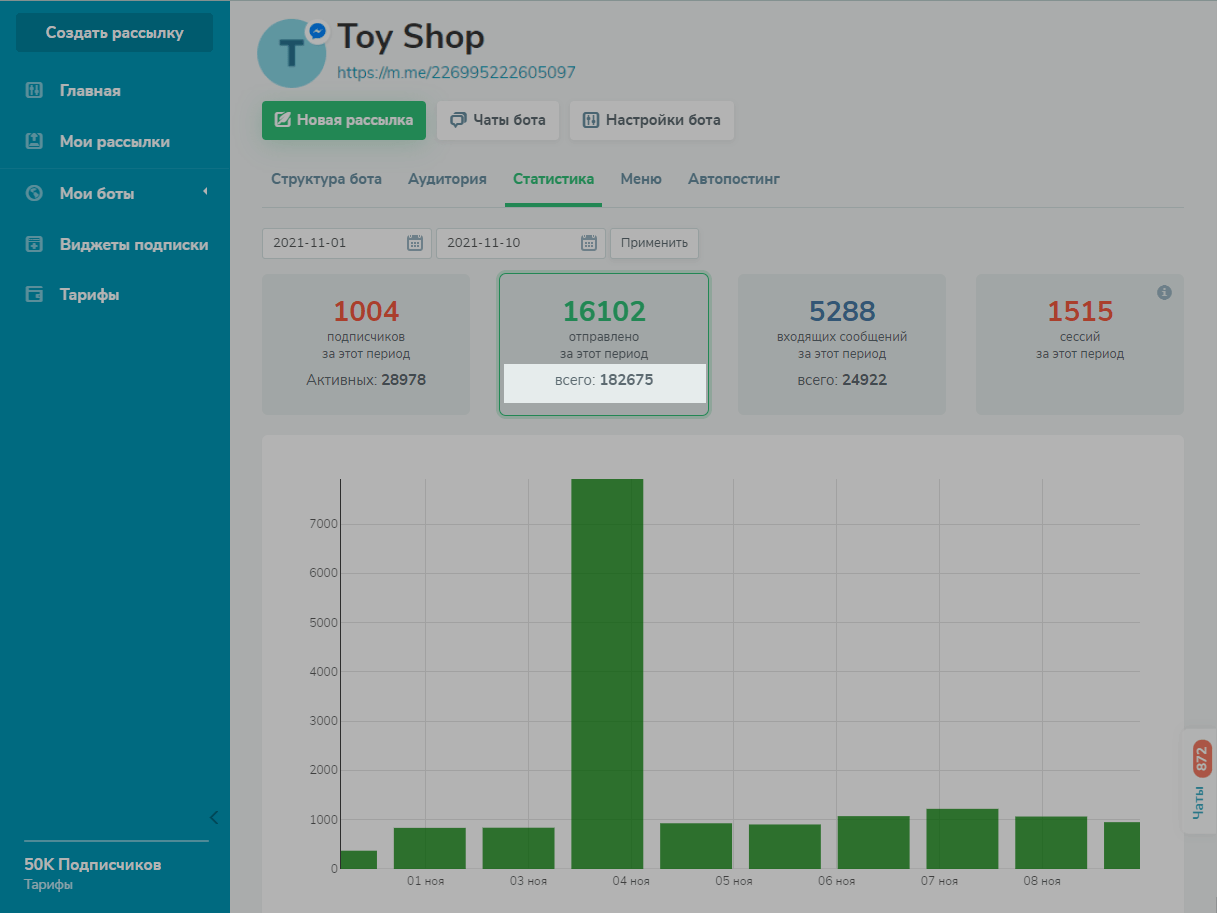
Task: Open calendar picker for start date 2021-11-01
Action: (415, 243)
